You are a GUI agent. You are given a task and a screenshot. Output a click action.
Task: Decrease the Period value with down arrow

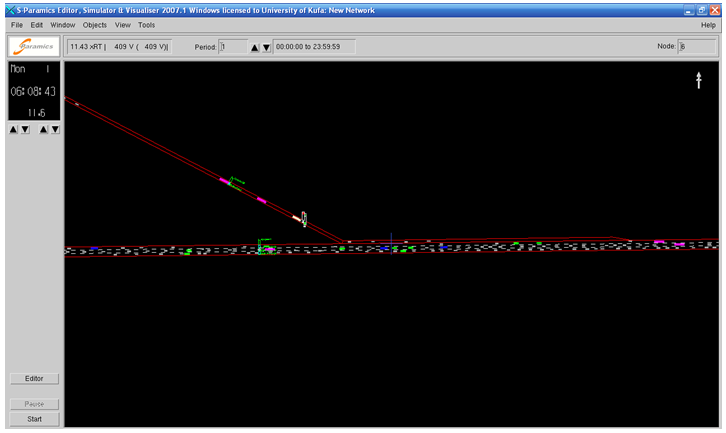pyautogui.click(x=266, y=47)
